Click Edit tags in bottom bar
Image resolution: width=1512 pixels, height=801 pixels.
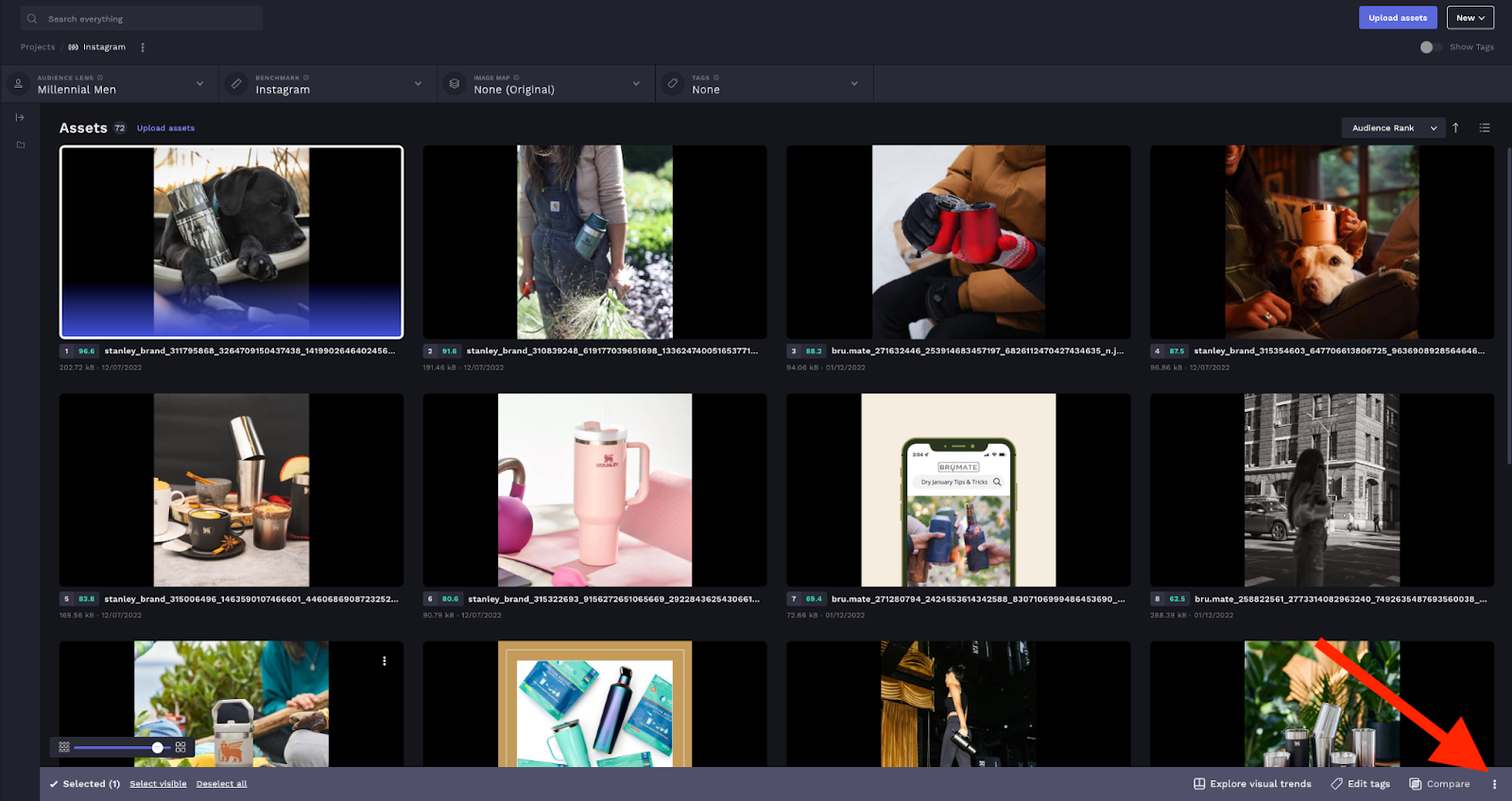1360,784
